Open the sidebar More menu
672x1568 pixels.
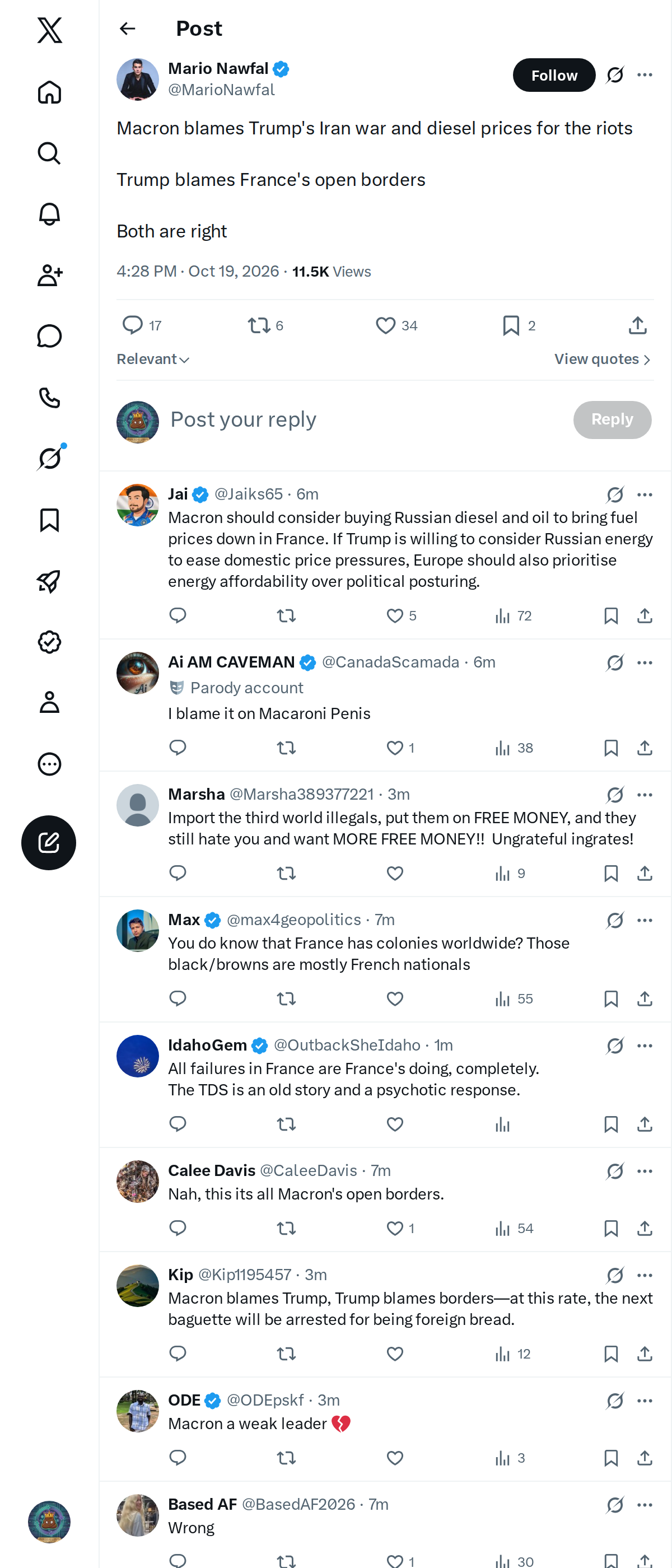(49, 764)
